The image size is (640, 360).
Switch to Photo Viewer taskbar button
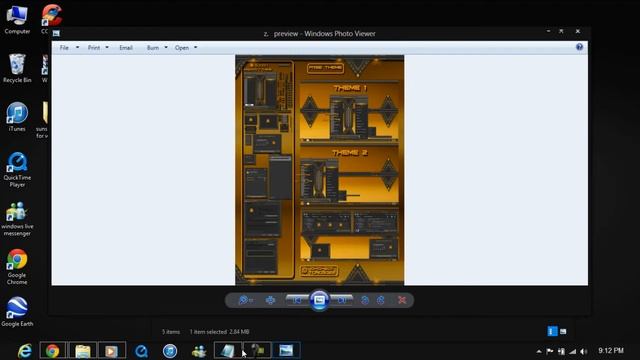pyautogui.click(x=286, y=351)
